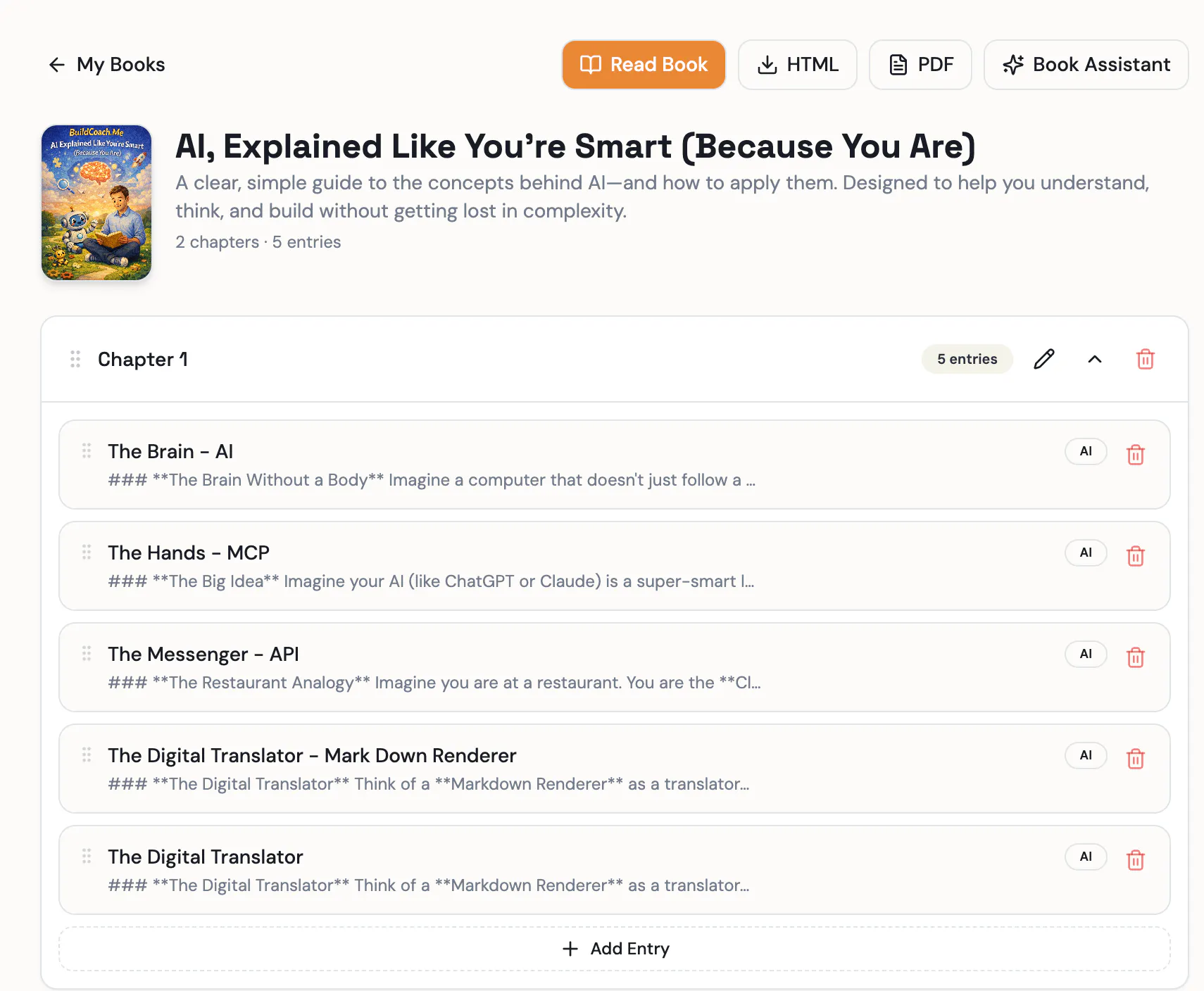The height and width of the screenshot is (991, 1204).
Task: Click the Read Book button
Action: click(x=644, y=65)
